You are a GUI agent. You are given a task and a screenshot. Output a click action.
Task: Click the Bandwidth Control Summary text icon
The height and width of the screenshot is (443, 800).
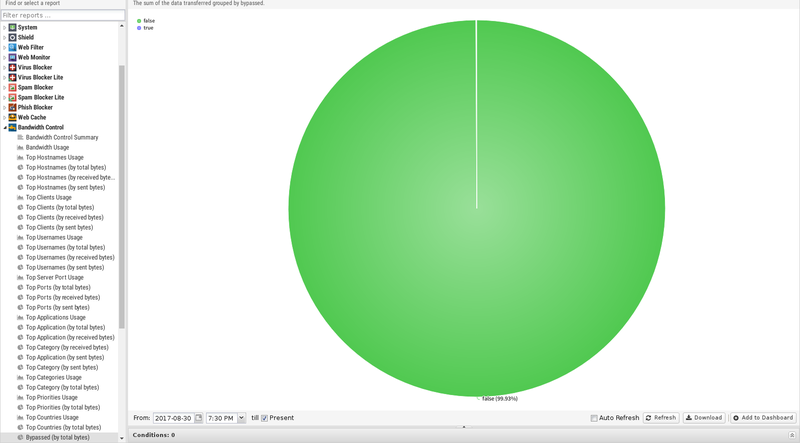tap(20, 137)
